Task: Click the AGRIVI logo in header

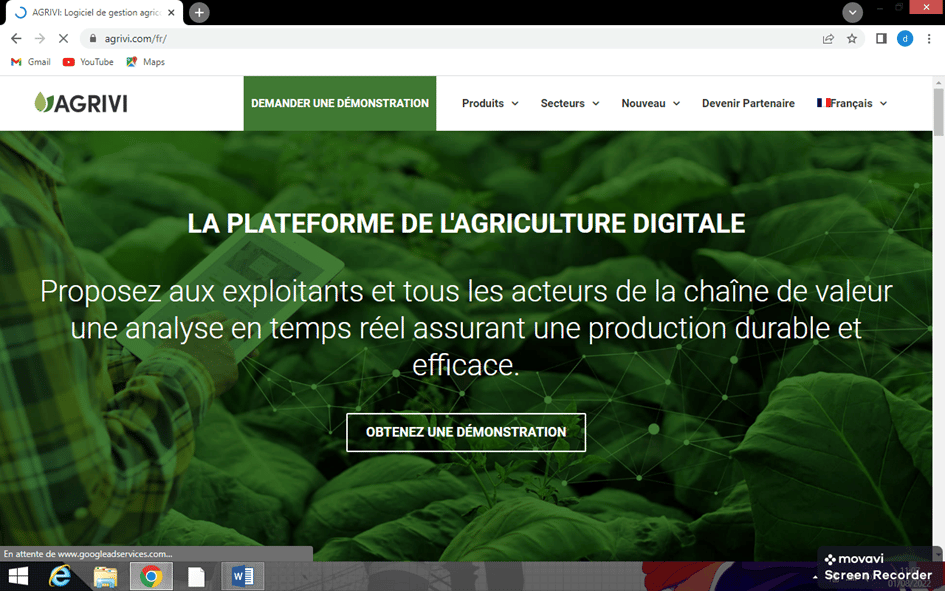Action: point(81,103)
